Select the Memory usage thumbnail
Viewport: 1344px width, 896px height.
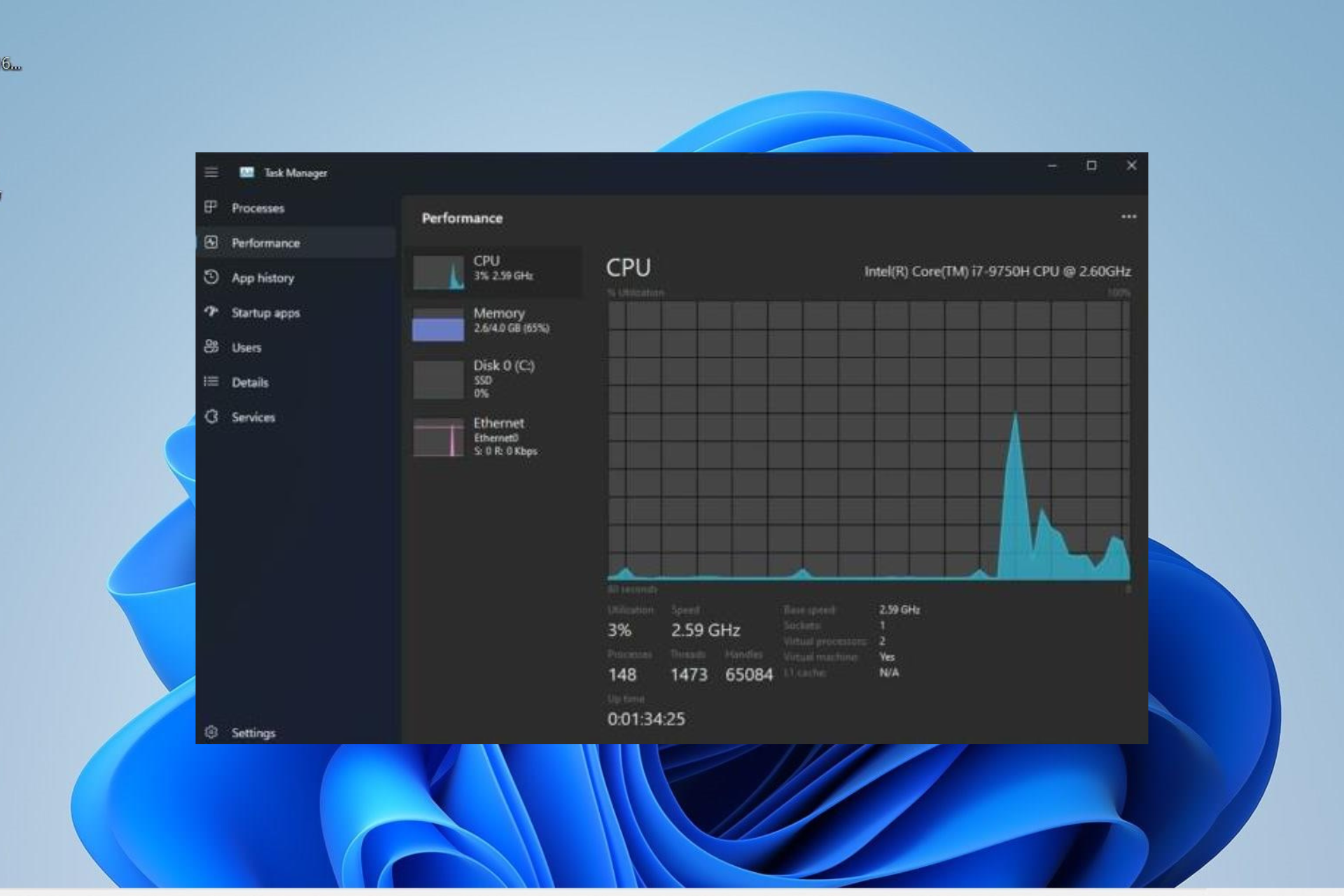click(x=438, y=325)
